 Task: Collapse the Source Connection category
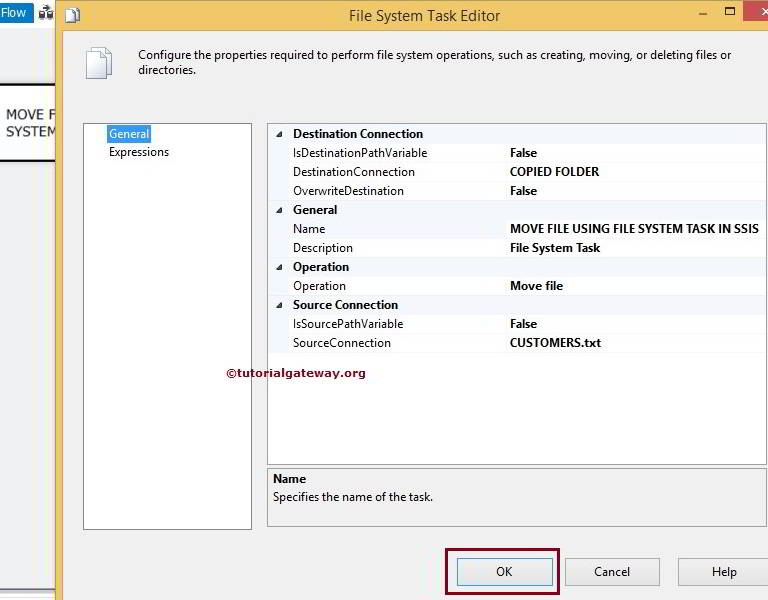(279, 305)
